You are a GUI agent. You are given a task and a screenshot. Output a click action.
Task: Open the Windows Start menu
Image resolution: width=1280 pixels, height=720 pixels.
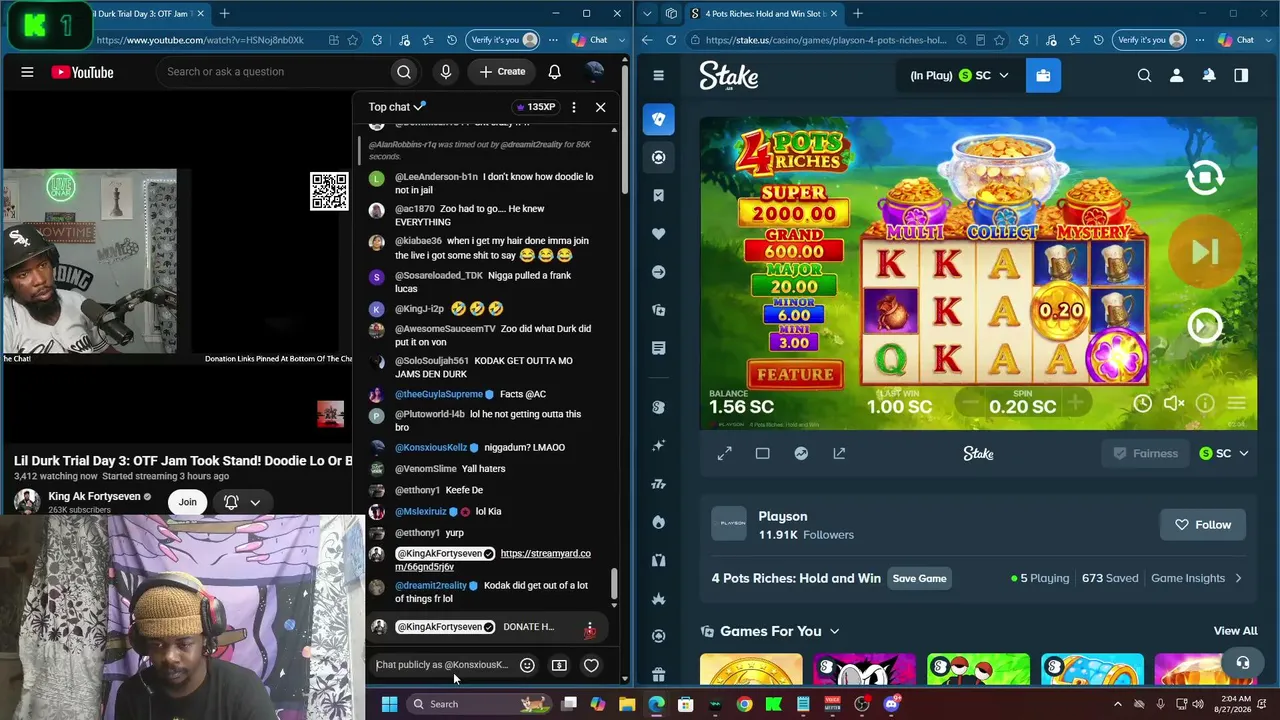click(x=389, y=704)
